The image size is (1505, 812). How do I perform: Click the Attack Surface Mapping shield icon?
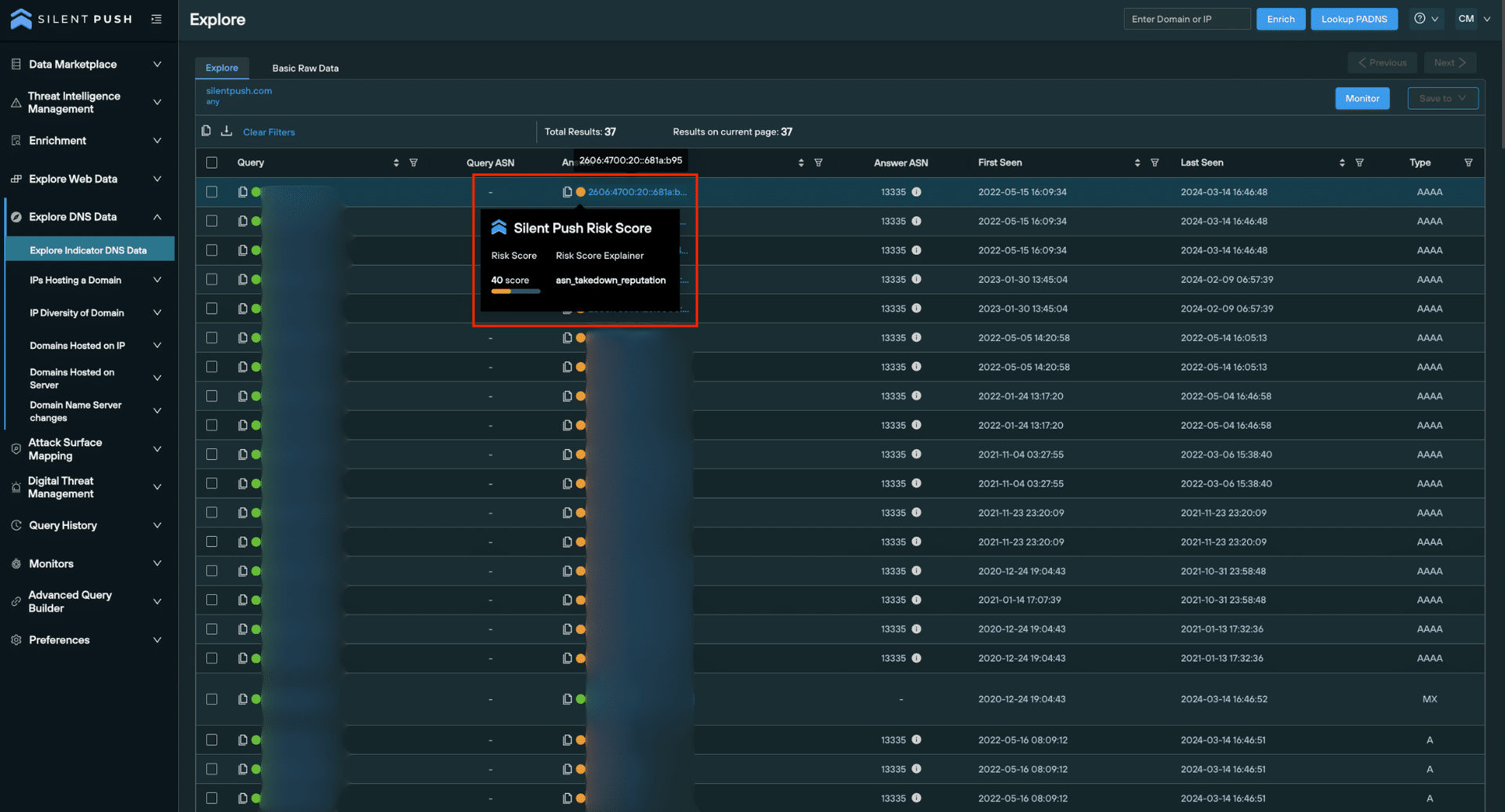pyautogui.click(x=16, y=449)
